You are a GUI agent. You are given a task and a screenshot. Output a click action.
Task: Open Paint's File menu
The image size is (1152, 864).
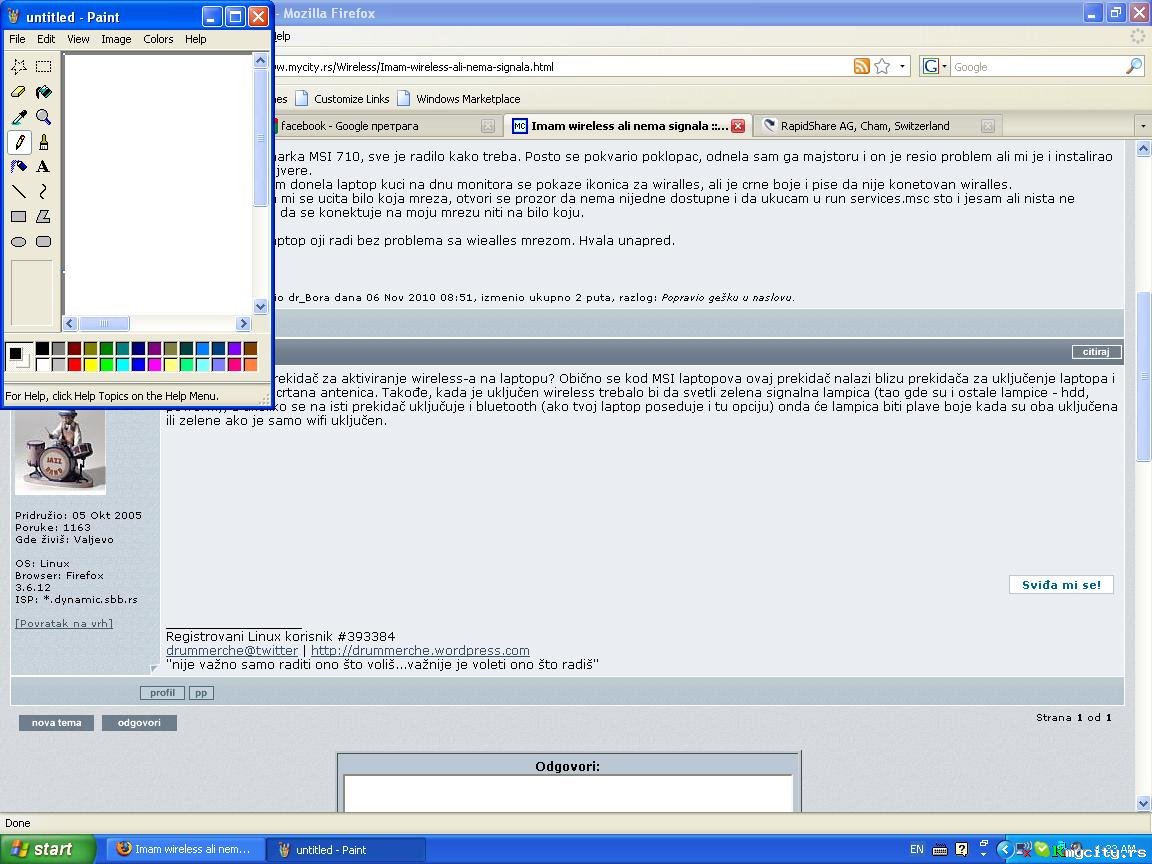(x=17, y=39)
